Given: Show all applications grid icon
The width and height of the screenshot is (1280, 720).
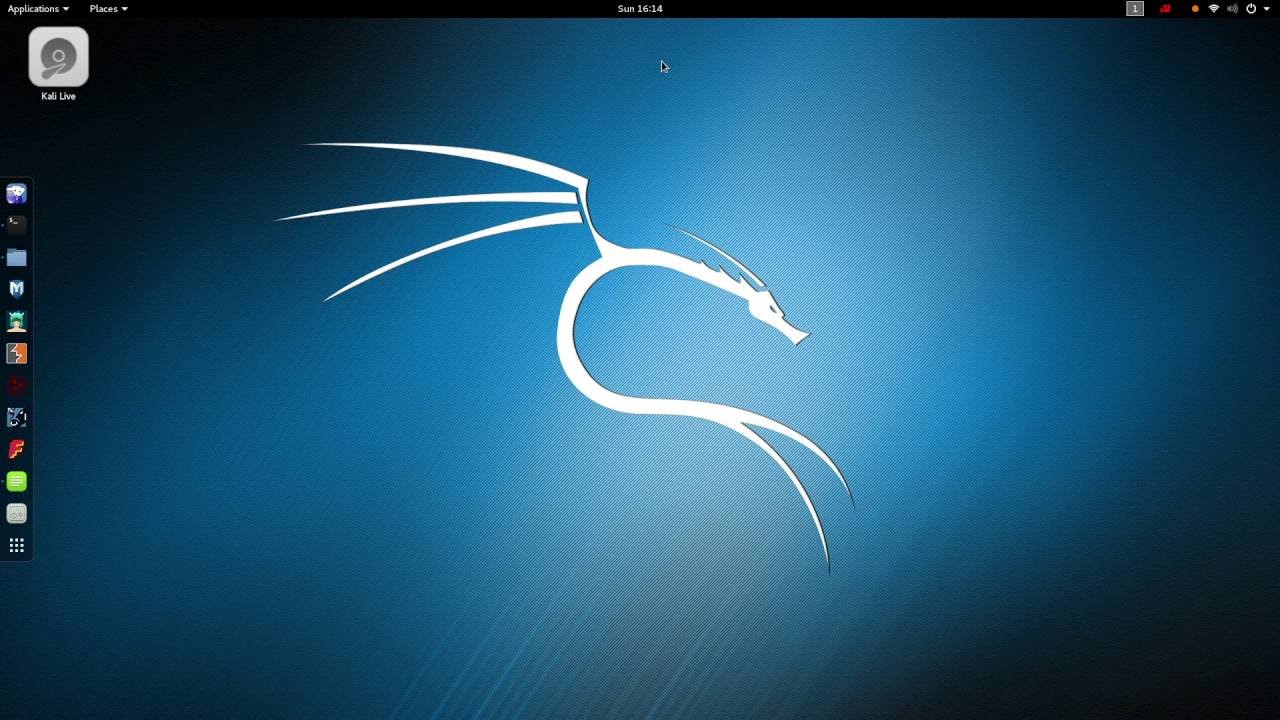Looking at the screenshot, I should pos(16,545).
